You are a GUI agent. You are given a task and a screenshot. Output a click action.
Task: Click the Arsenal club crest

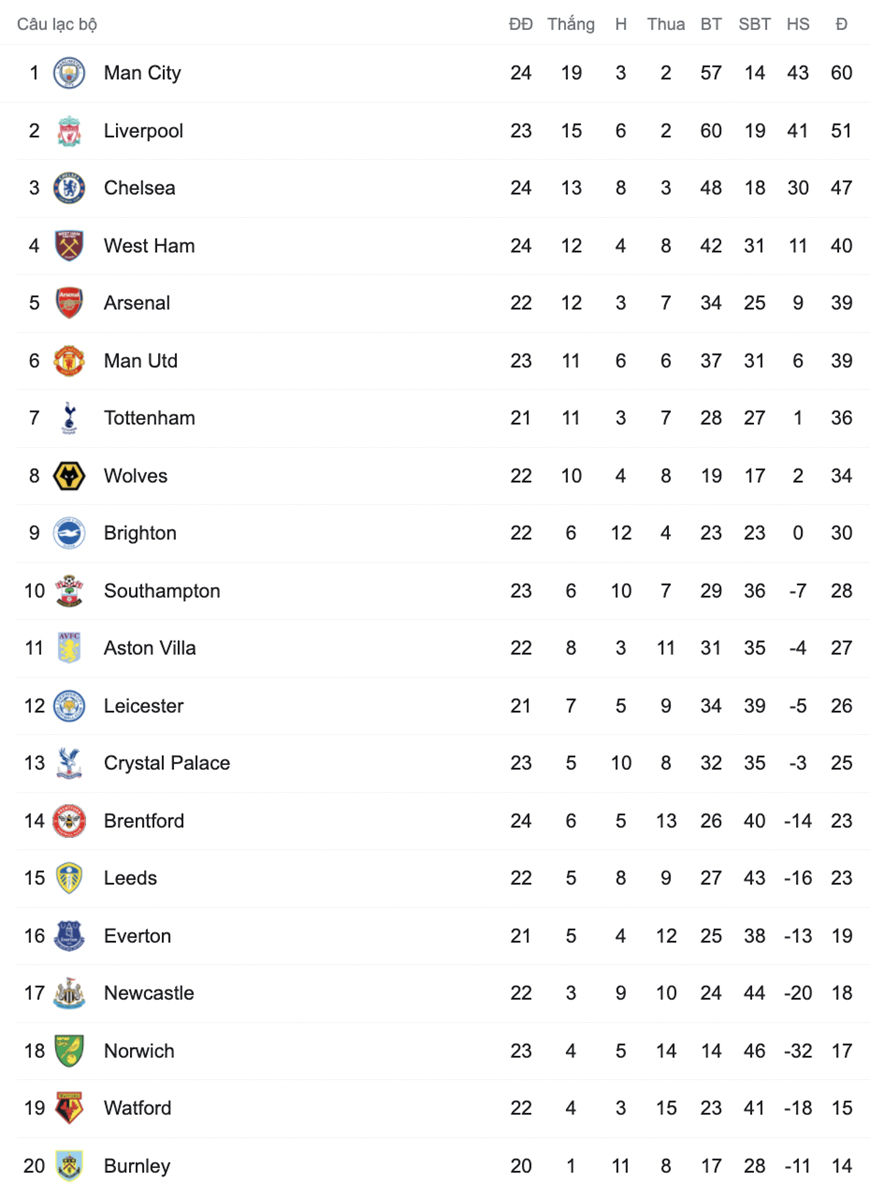(x=69, y=303)
